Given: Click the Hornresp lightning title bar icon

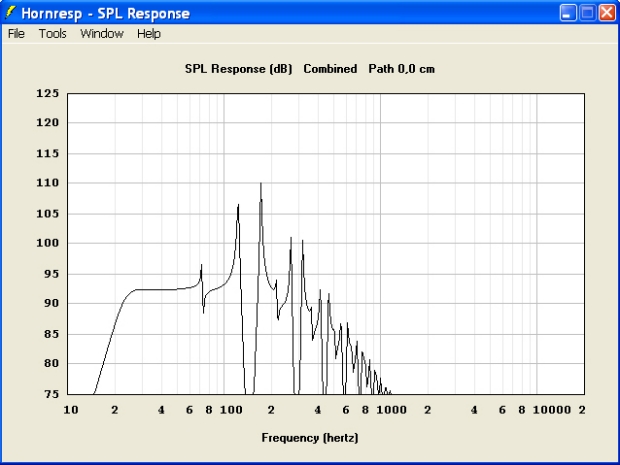Looking at the screenshot, I should (10, 13).
